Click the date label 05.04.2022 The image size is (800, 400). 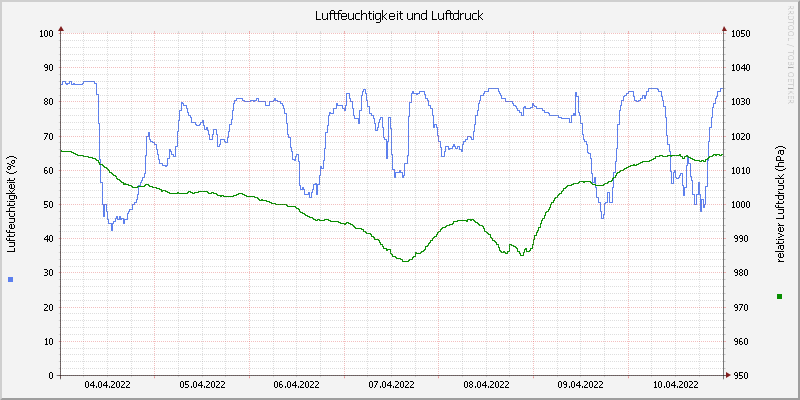[202, 385]
